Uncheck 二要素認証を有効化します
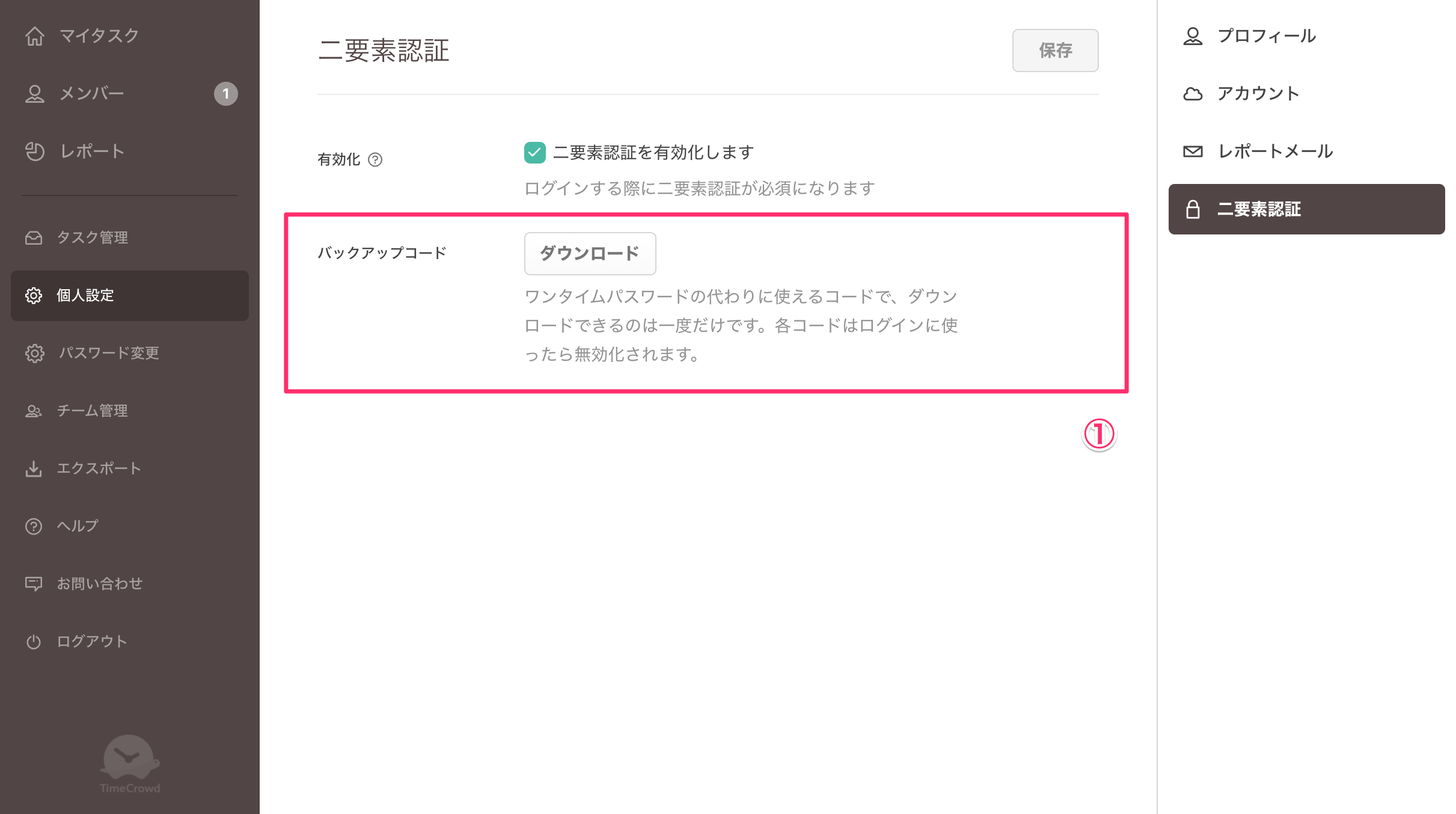1456x814 pixels. tap(534, 153)
